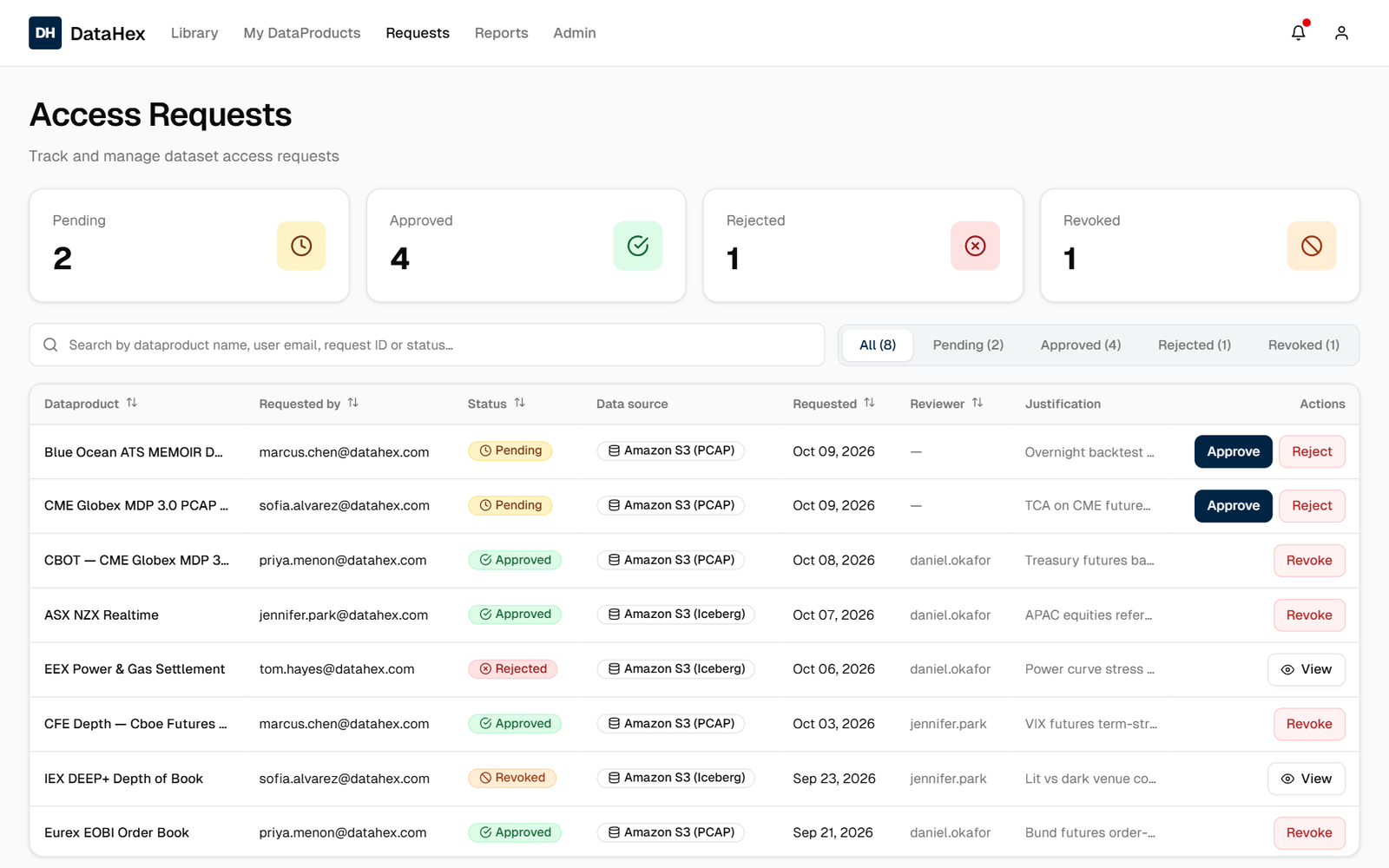Sort by Requested by column arrows
The image size is (1389, 868).
(x=353, y=403)
